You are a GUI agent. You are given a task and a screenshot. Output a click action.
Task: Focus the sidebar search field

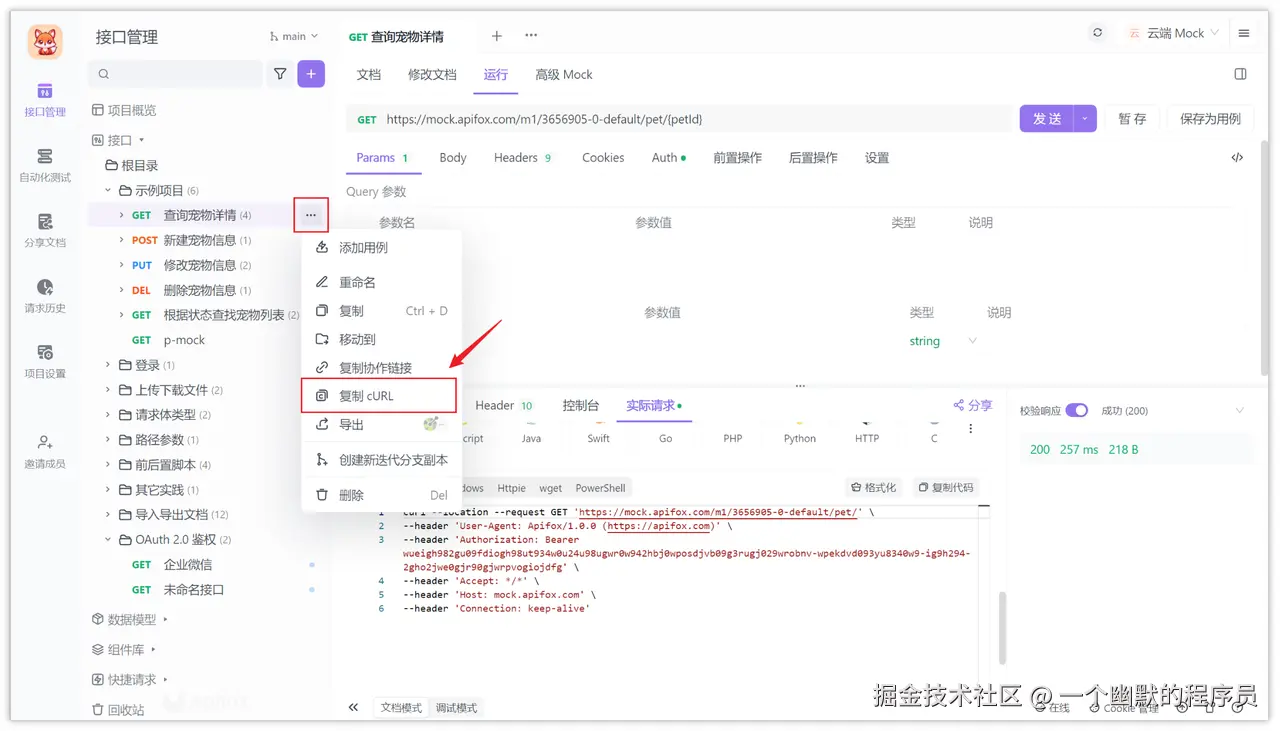tap(176, 74)
